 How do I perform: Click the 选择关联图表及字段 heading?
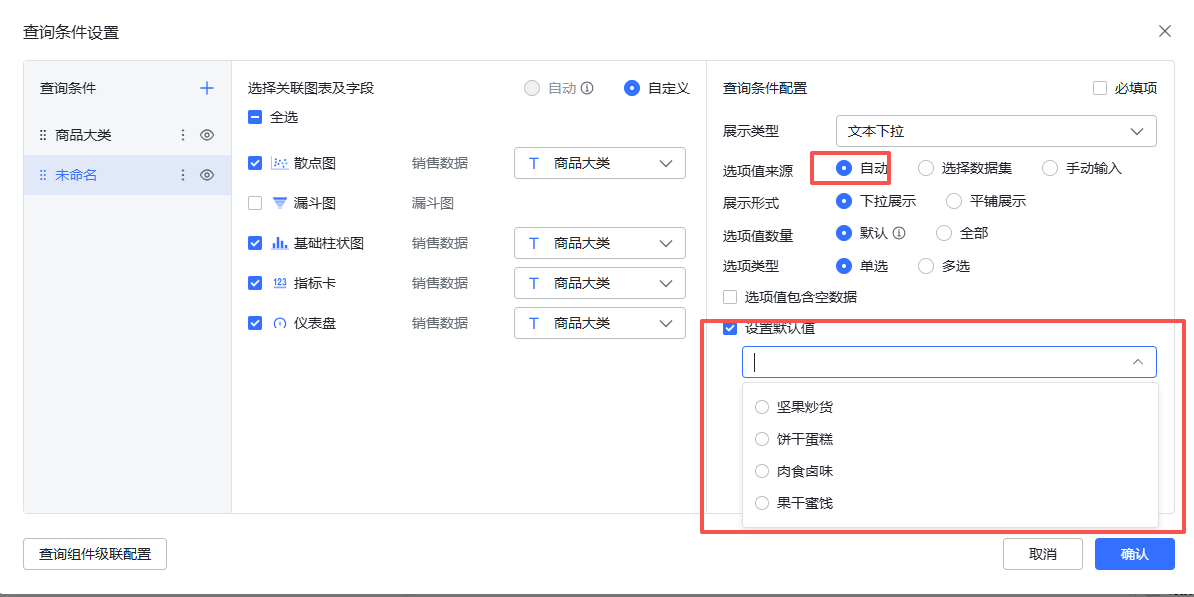(311, 88)
